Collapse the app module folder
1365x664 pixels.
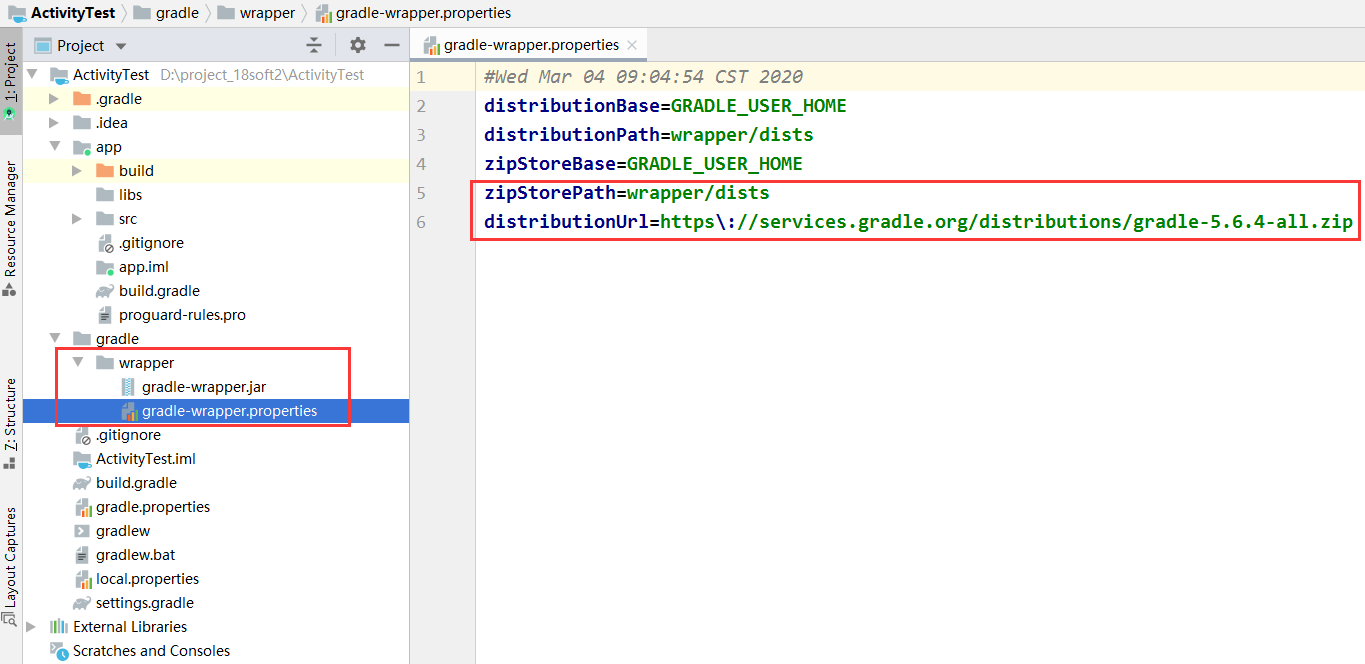click(x=54, y=147)
